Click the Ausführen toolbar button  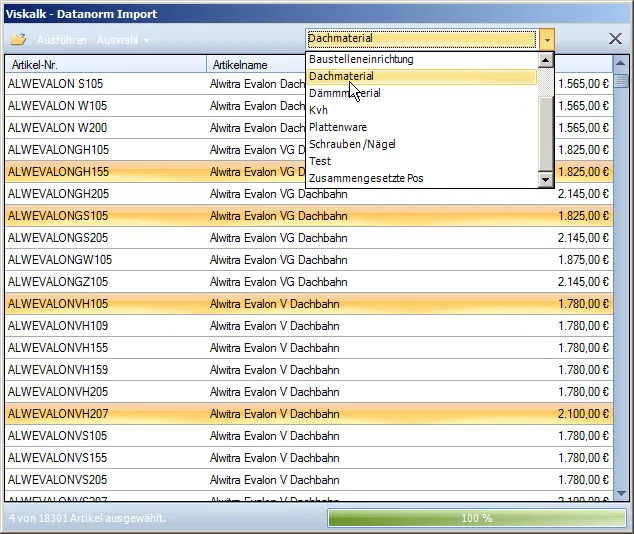(x=62, y=40)
